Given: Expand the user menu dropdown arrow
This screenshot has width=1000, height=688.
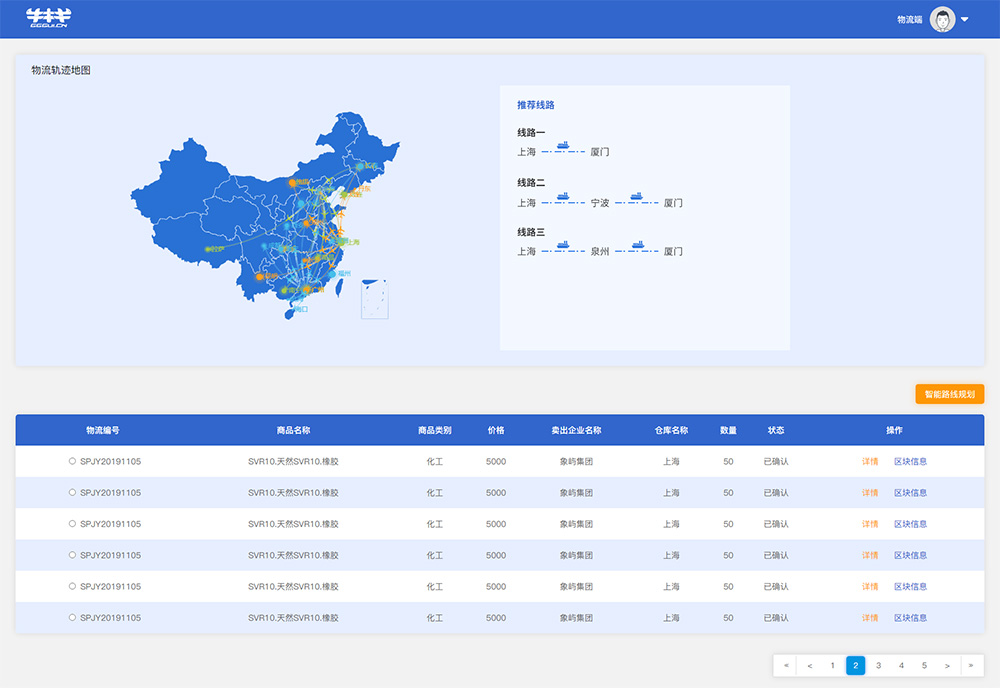Looking at the screenshot, I should pos(965,19).
